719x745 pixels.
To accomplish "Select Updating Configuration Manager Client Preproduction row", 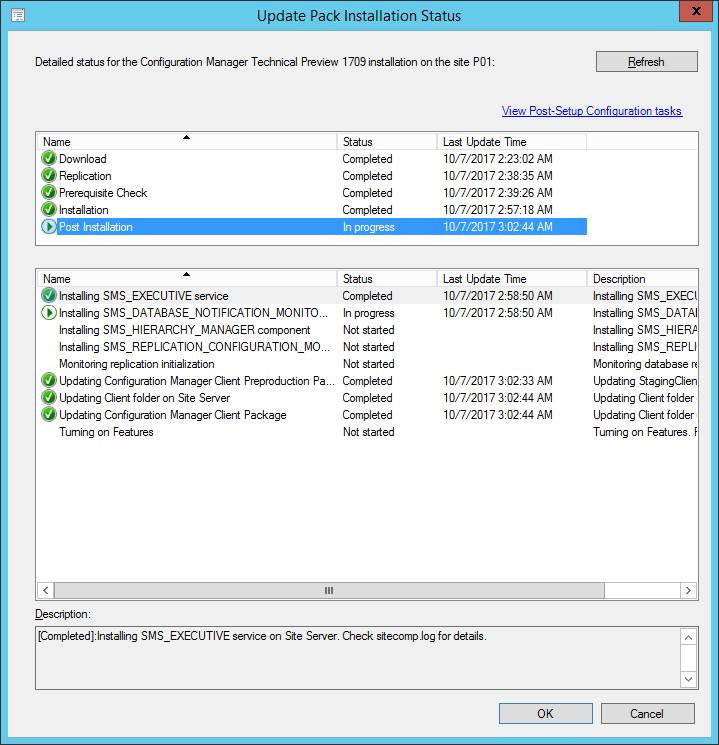I will tap(368, 381).
